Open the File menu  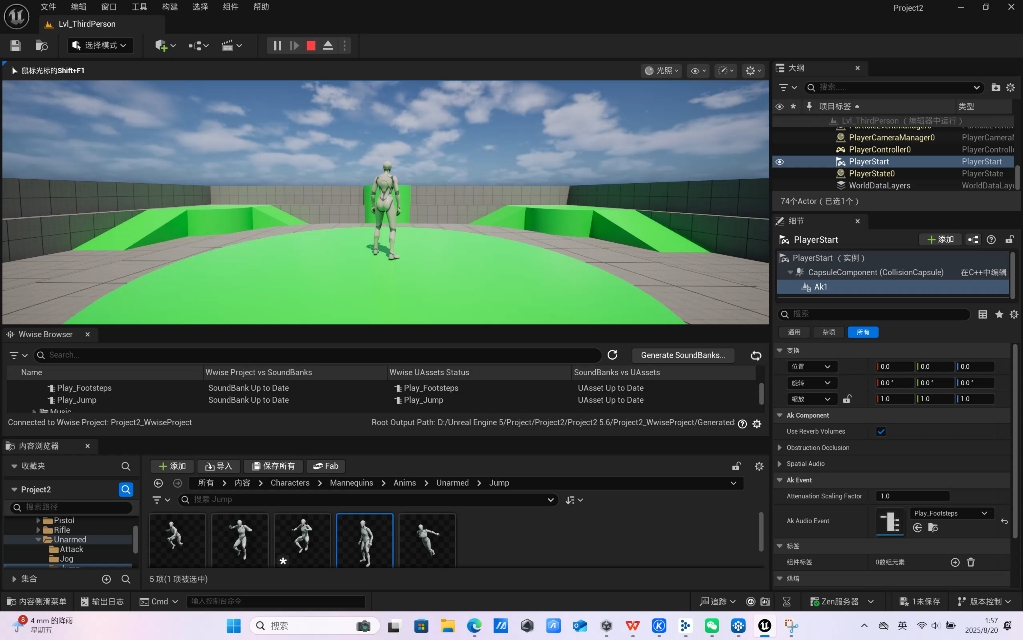(48, 7)
